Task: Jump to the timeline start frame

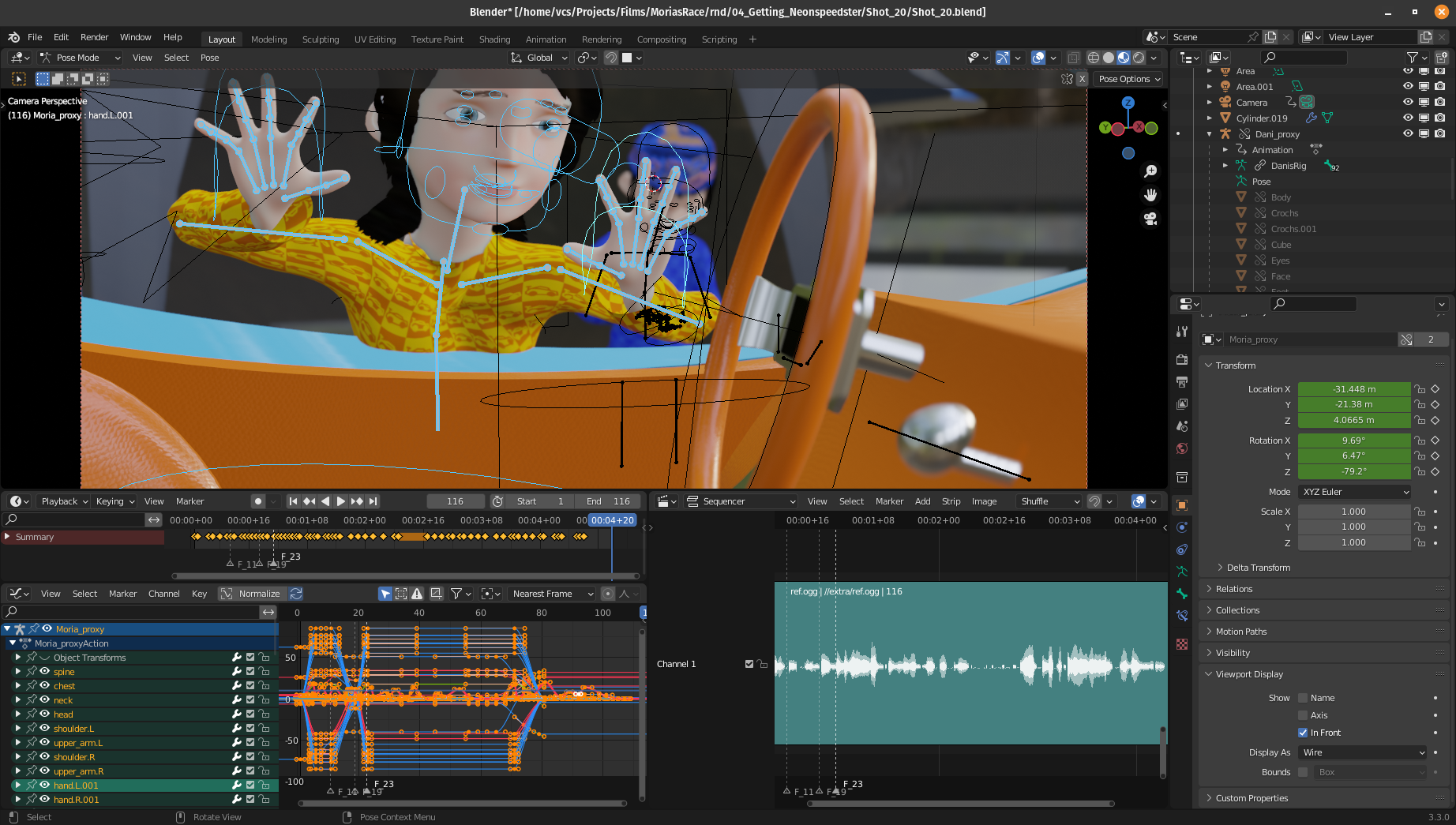Action: (x=293, y=501)
